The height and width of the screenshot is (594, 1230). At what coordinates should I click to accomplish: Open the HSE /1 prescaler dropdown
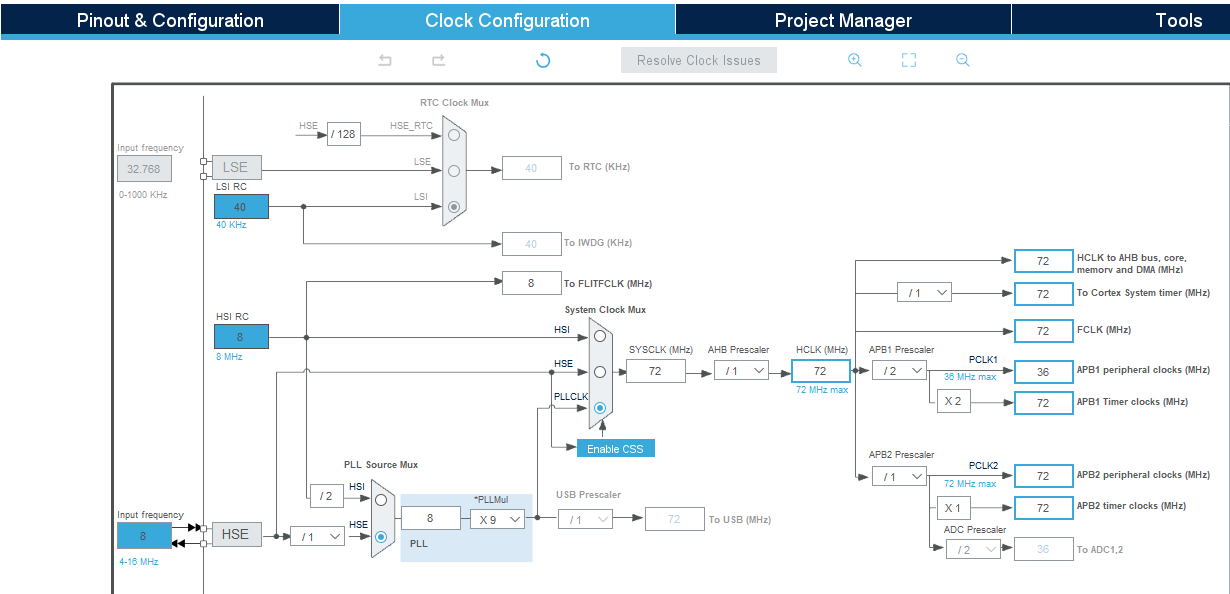(x=317, y=537)
